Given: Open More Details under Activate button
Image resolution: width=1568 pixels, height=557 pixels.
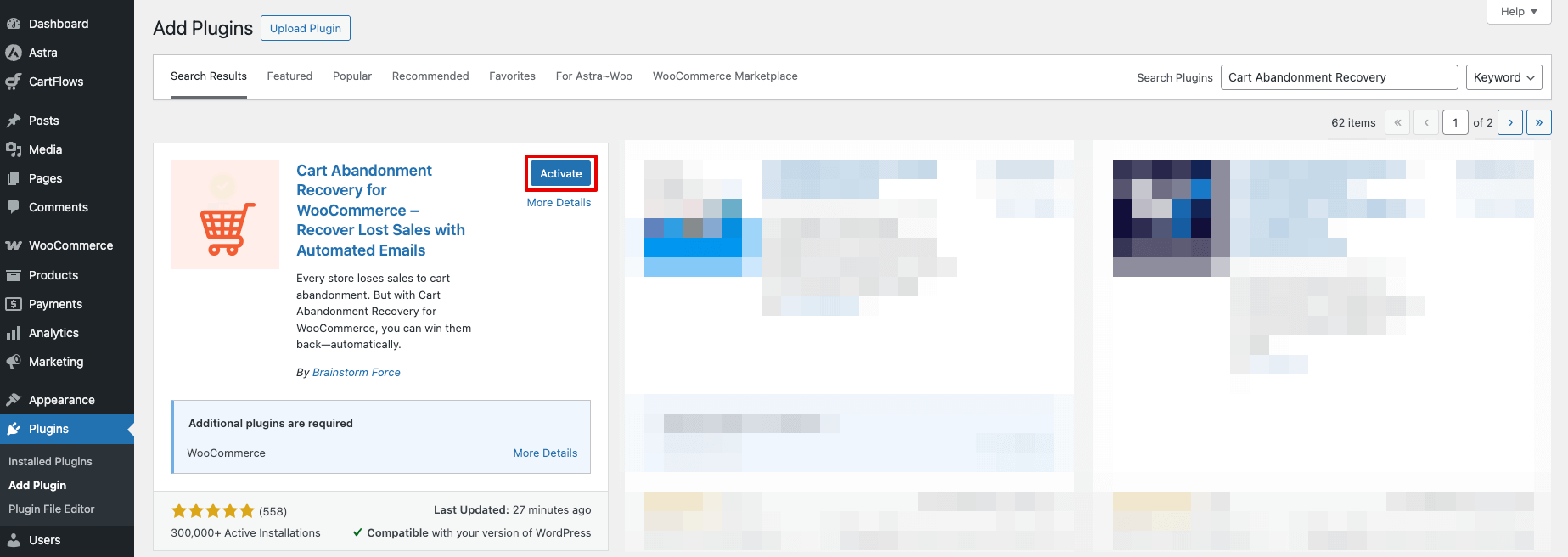Looking at the screenshot, I should click(559, 203).
